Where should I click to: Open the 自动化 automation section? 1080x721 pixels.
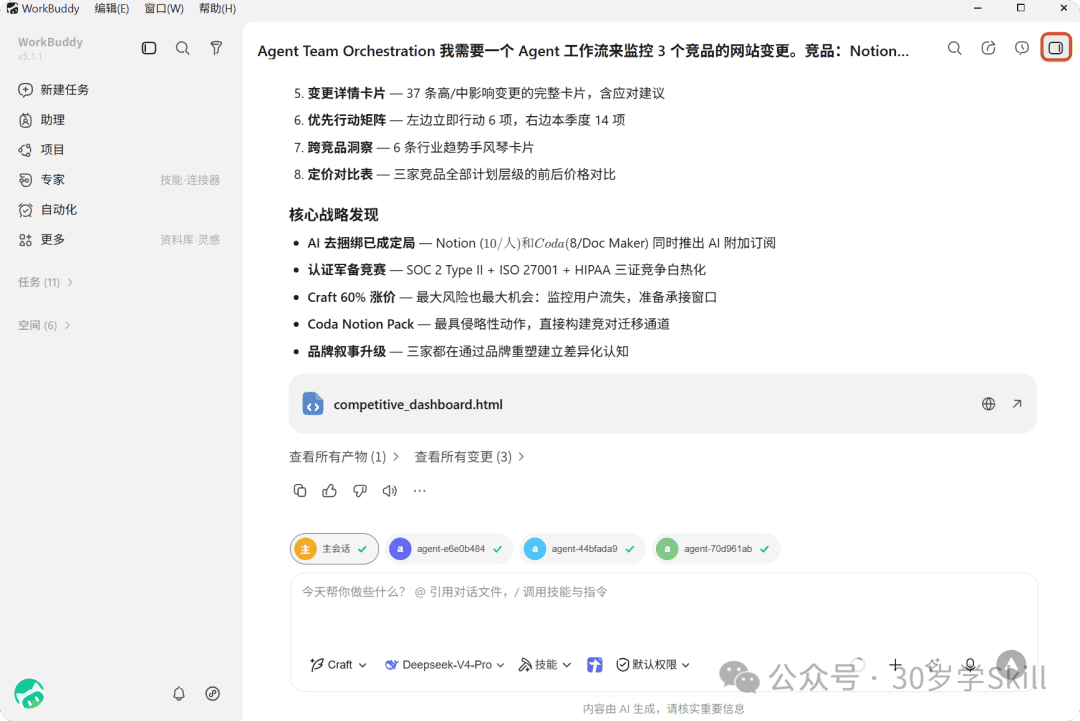[x=48, y=209]
